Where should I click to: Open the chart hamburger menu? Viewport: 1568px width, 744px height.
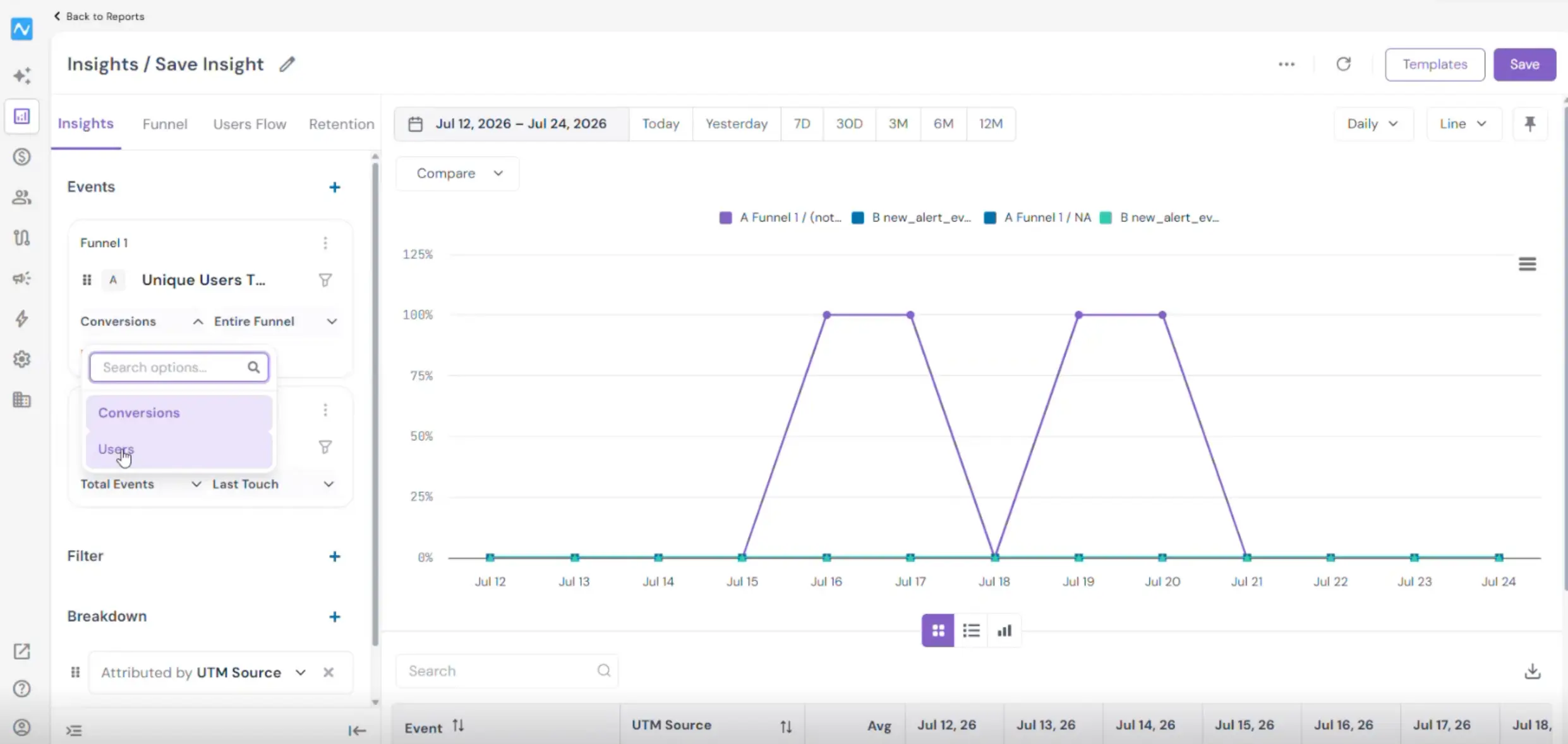[x=1527, y=264]
